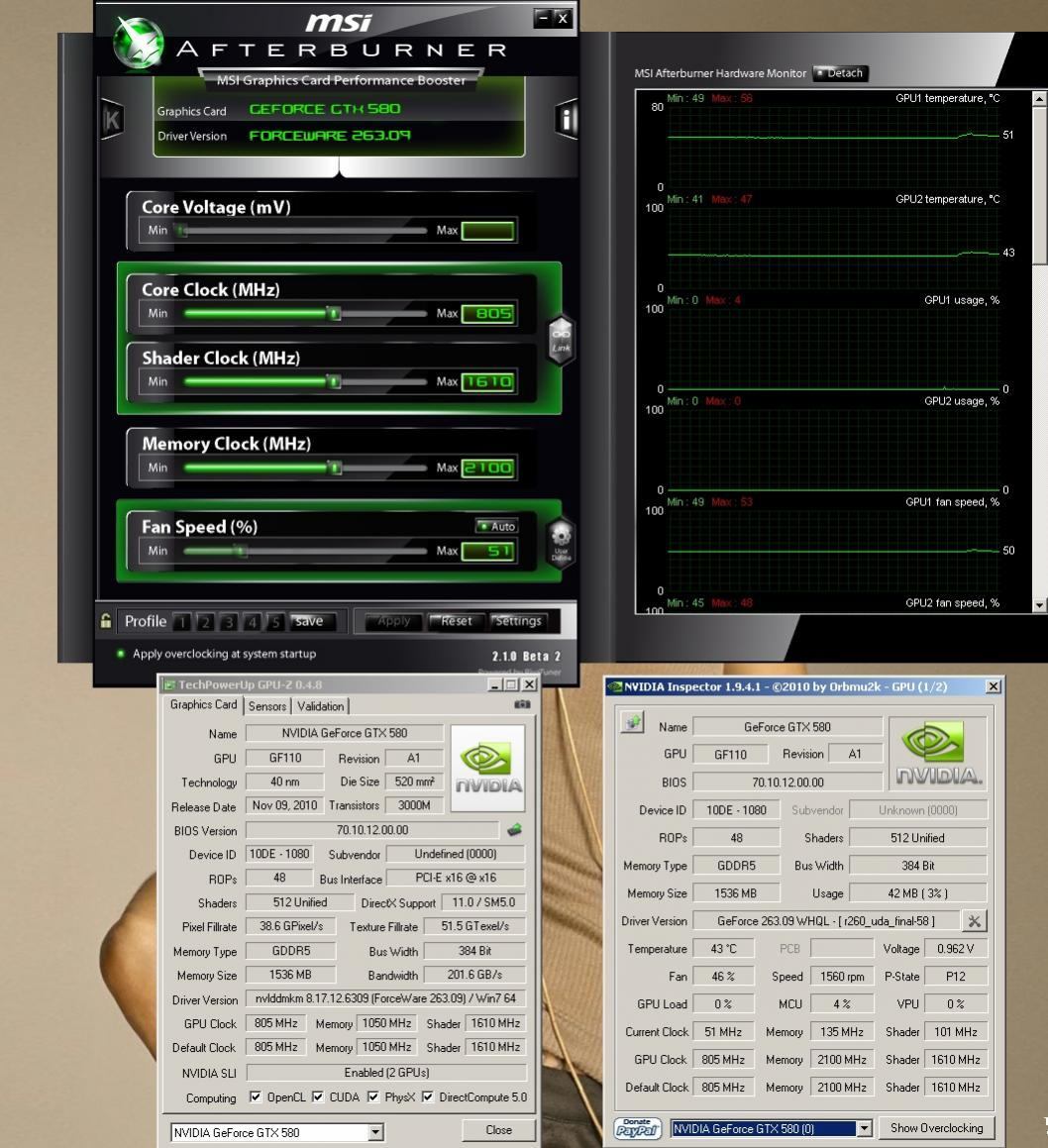Minimize the MSI Afterburner window

coord(543,18)
